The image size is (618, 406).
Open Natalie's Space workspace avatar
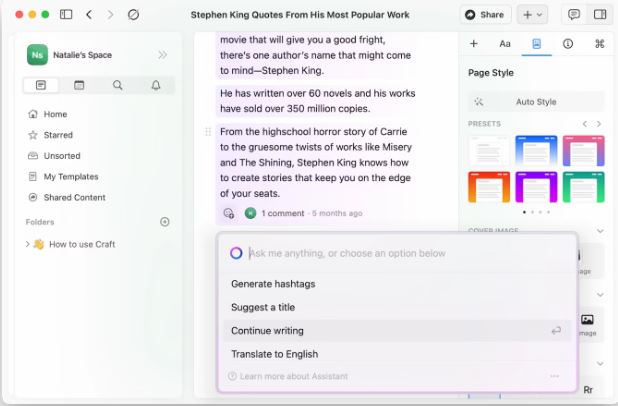pyautogui.click(x=37, y=55)
